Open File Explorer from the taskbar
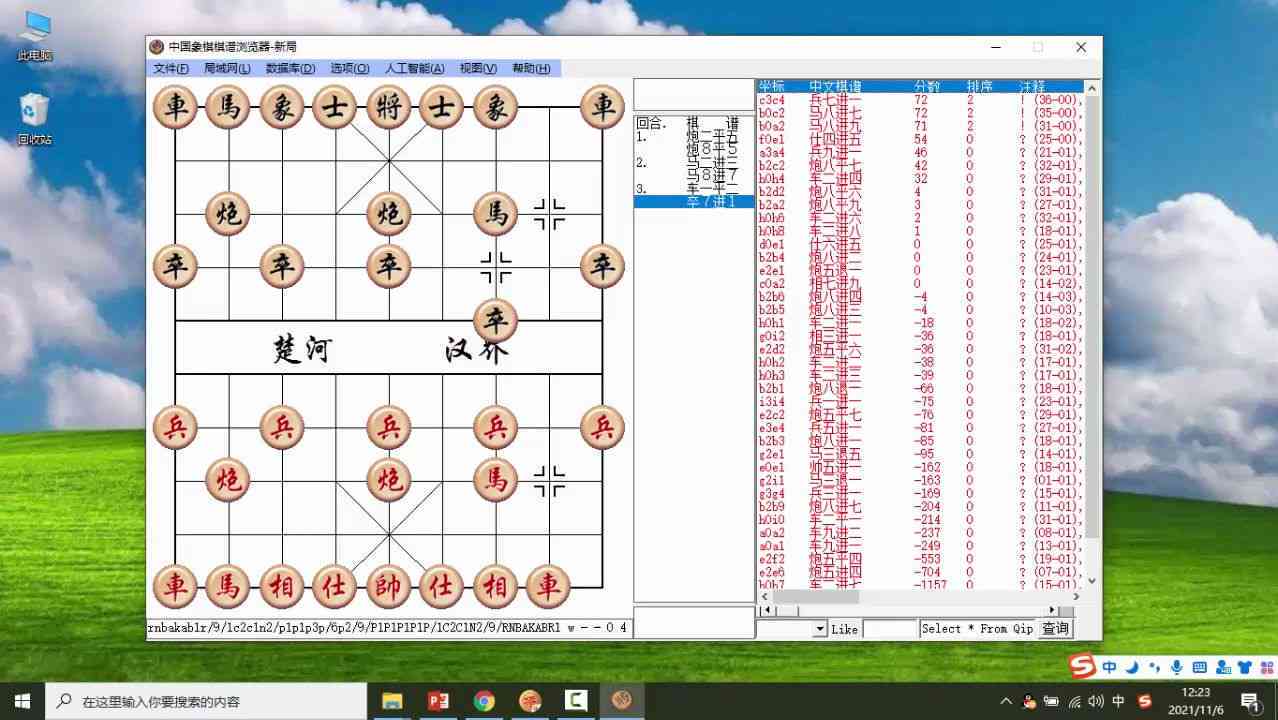Screen dimensions: 1278x720 (392, 701)
